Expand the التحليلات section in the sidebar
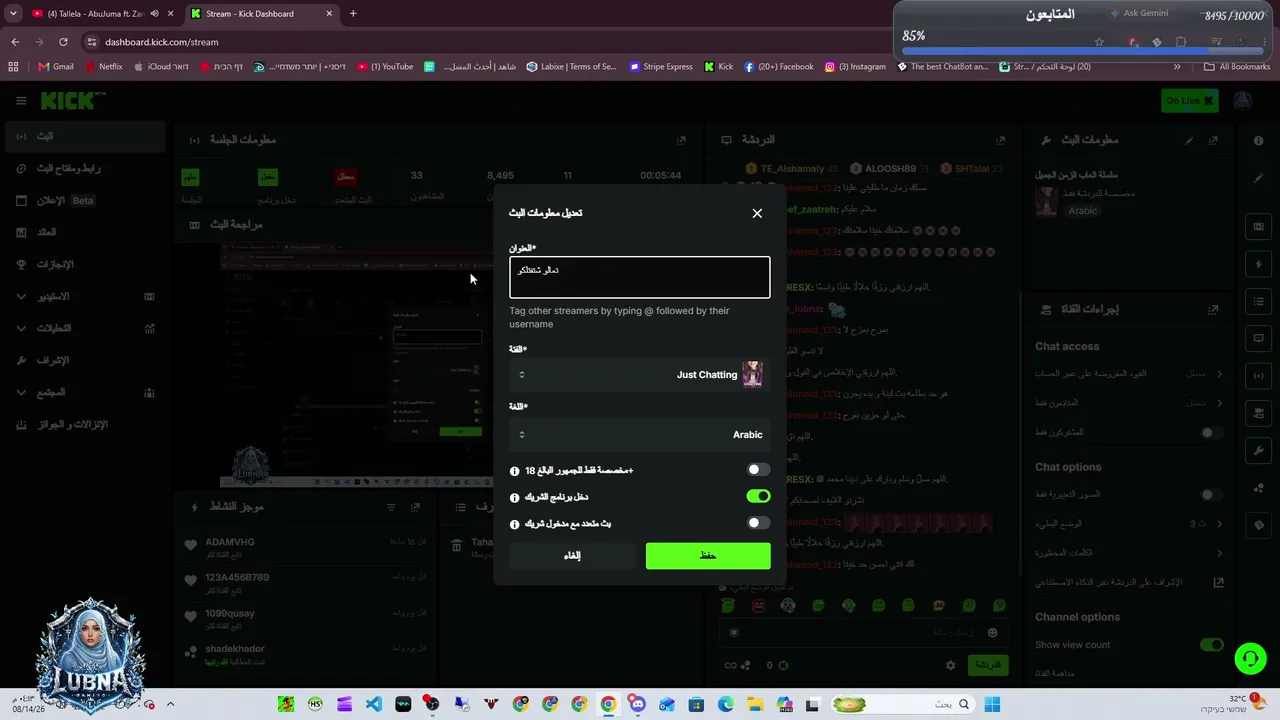The image size is (1280, 720). click(85, 329)
